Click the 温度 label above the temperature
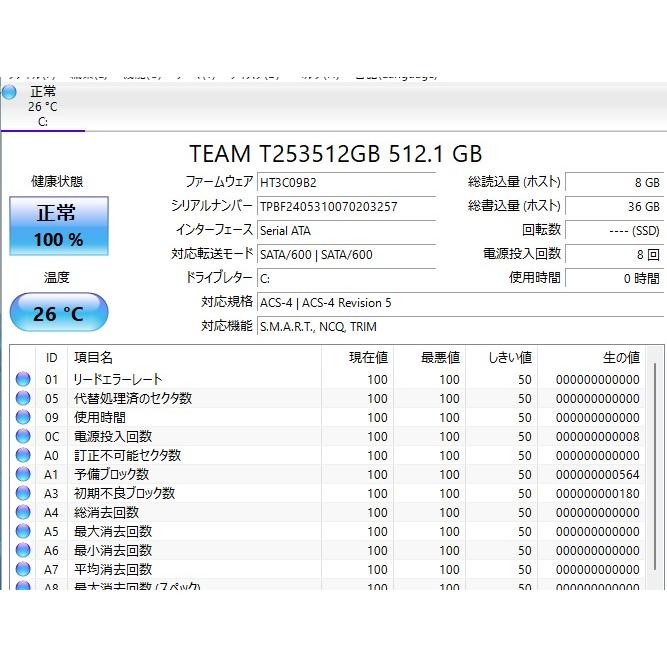The height and width of the screenshot is (667, 667). coord(57,278)
